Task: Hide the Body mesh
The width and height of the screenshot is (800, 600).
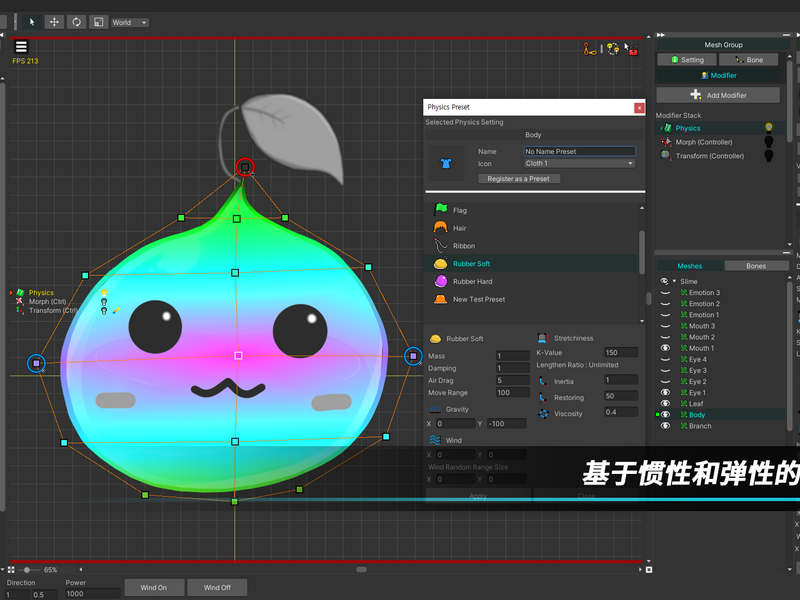Action: point(665,415)
